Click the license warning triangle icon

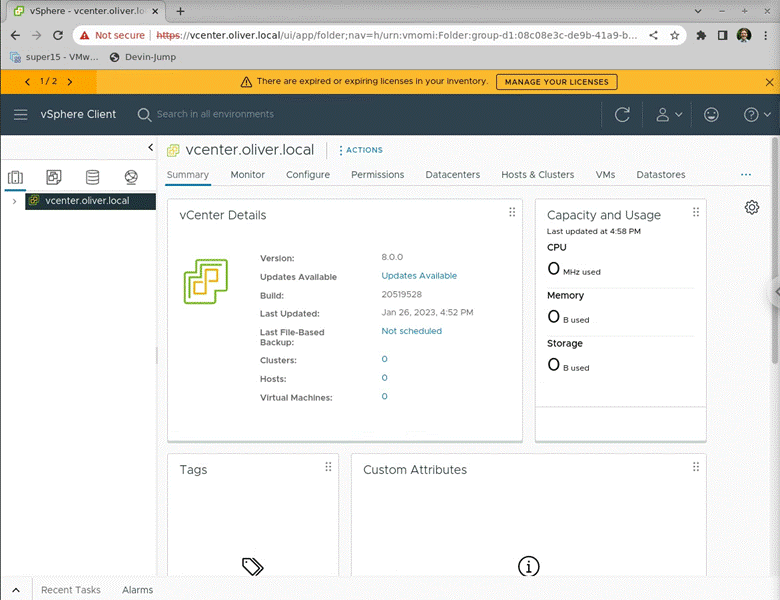pos(246,82)
